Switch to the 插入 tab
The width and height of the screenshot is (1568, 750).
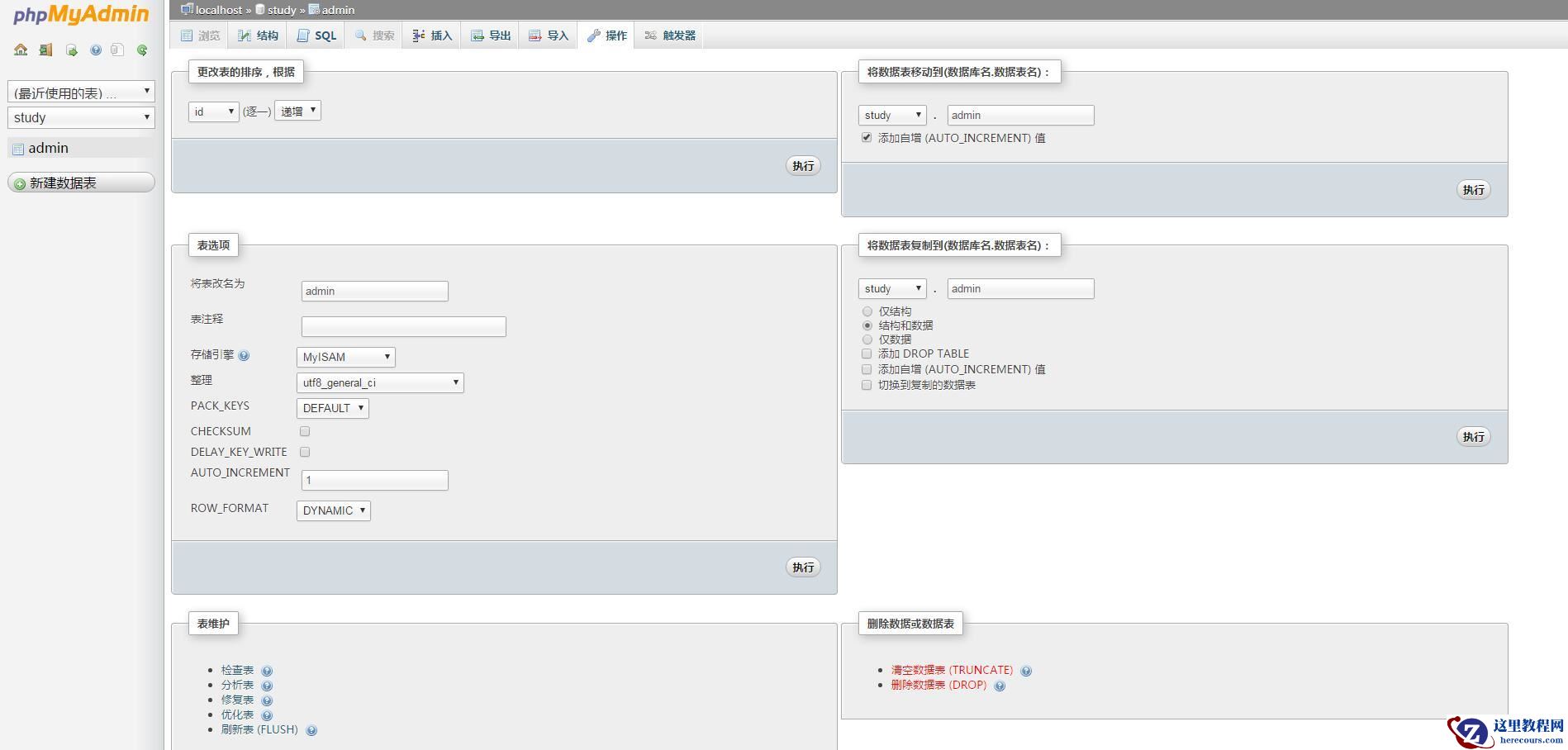coord(432,36)
